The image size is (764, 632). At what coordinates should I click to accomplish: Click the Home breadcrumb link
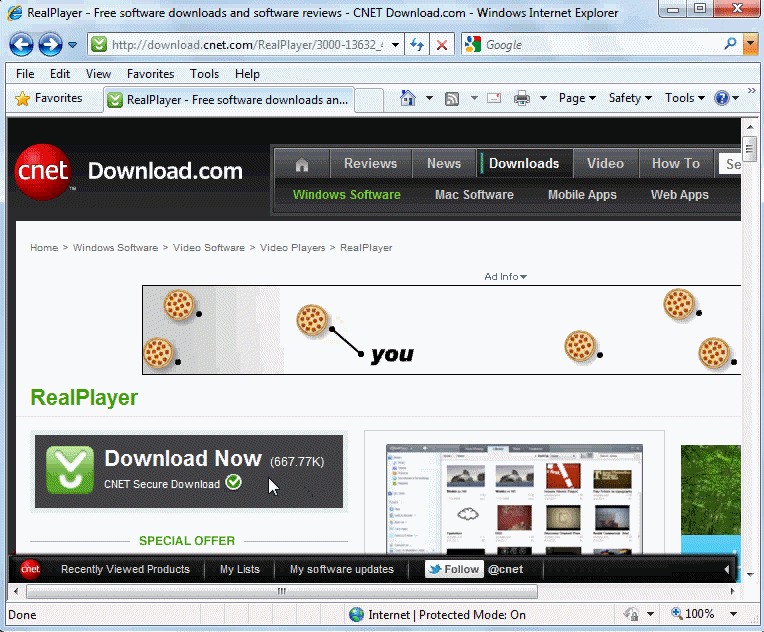pyautogui.click(x=44, y=248)
